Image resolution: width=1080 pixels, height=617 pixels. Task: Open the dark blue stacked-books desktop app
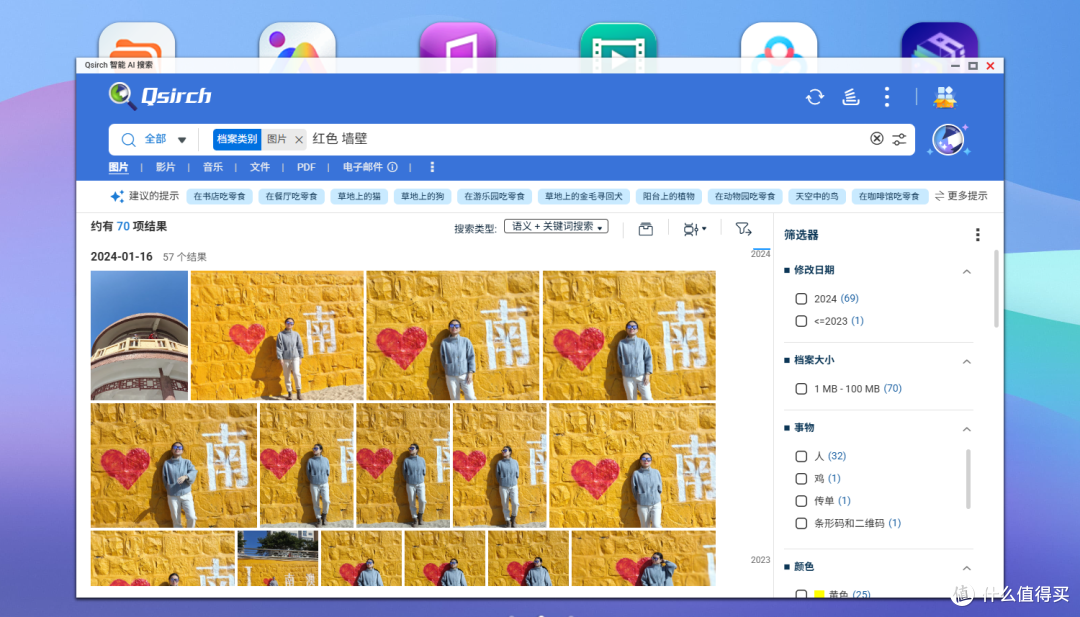(x=939, y=48)
